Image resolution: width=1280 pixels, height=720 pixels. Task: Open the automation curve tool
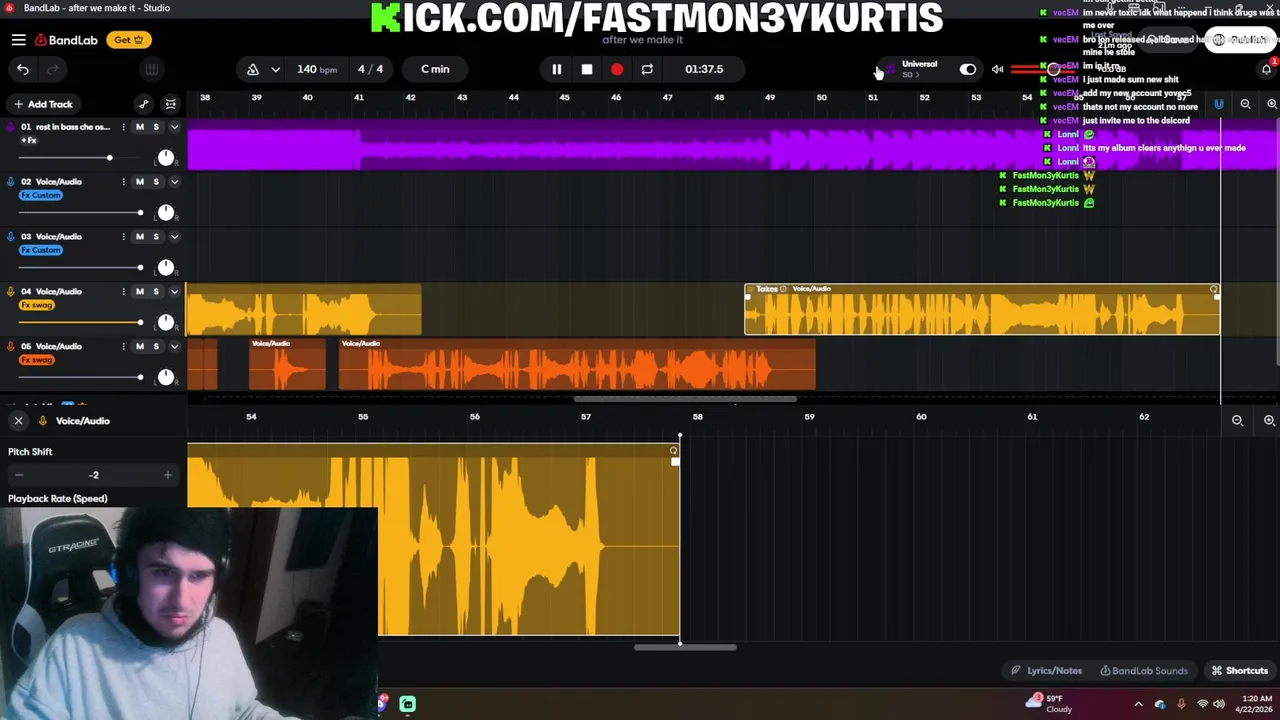tap(144, 104)
